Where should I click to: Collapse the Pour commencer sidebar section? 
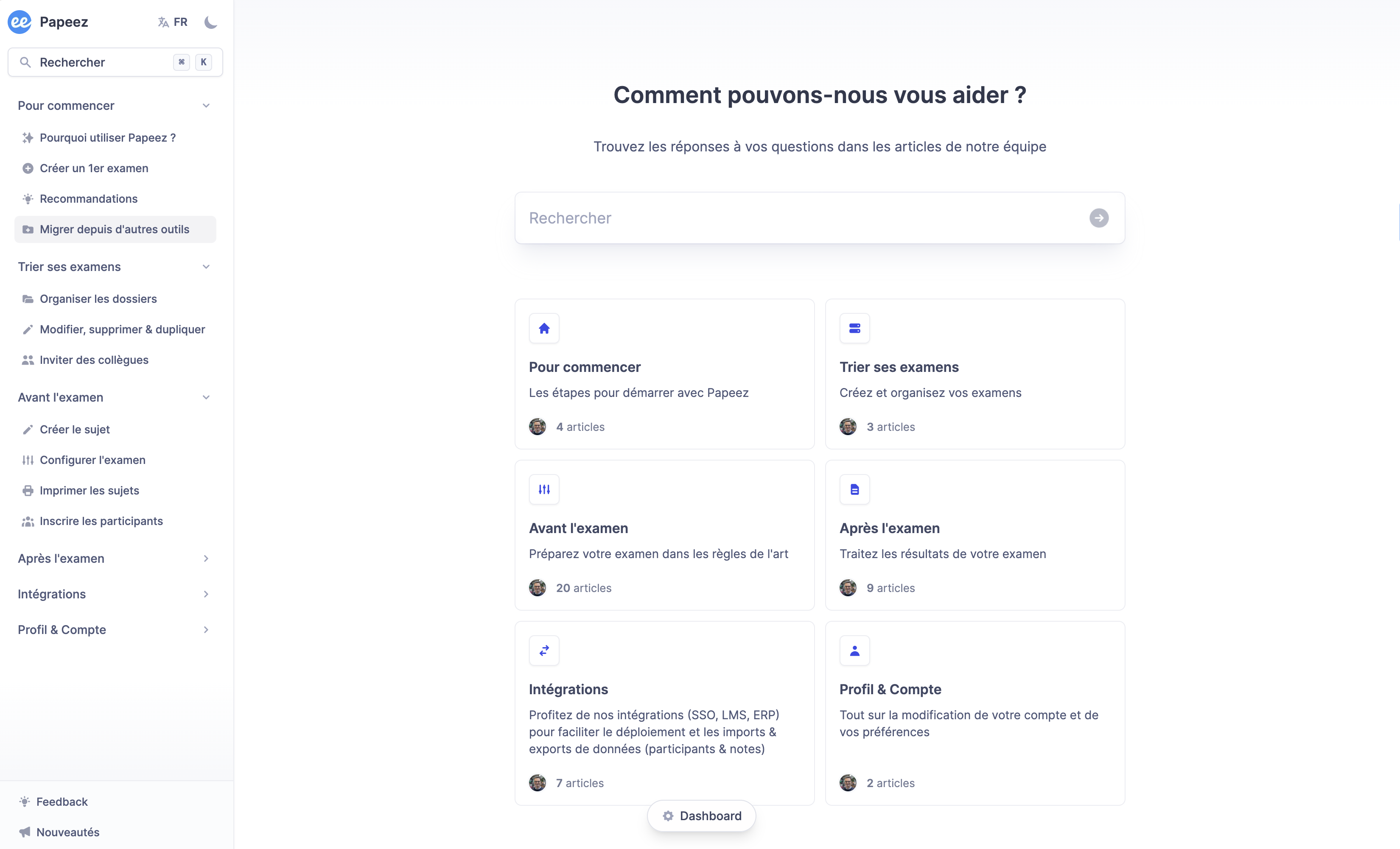coord(206,106)
